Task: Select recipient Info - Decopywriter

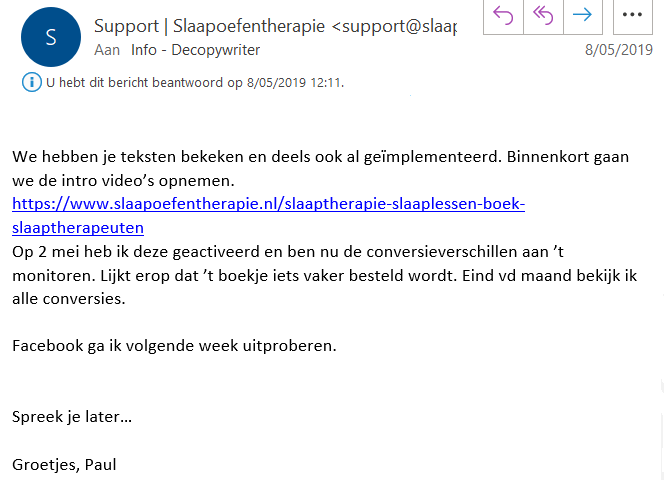Action: 188,49
